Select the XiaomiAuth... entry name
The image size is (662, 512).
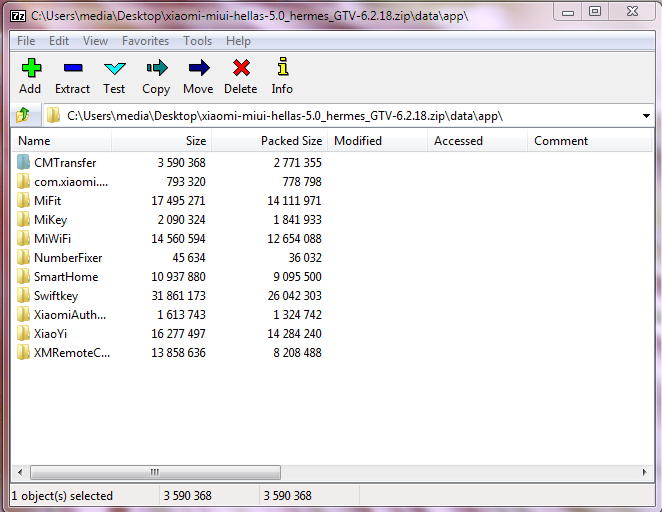(x=70, y=314)
